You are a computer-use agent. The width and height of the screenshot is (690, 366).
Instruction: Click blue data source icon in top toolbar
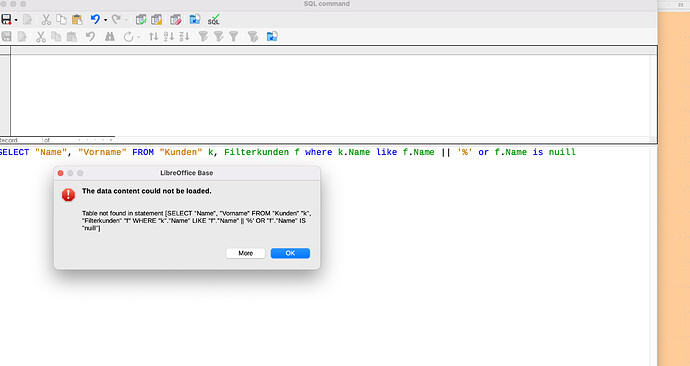[195, 19]
